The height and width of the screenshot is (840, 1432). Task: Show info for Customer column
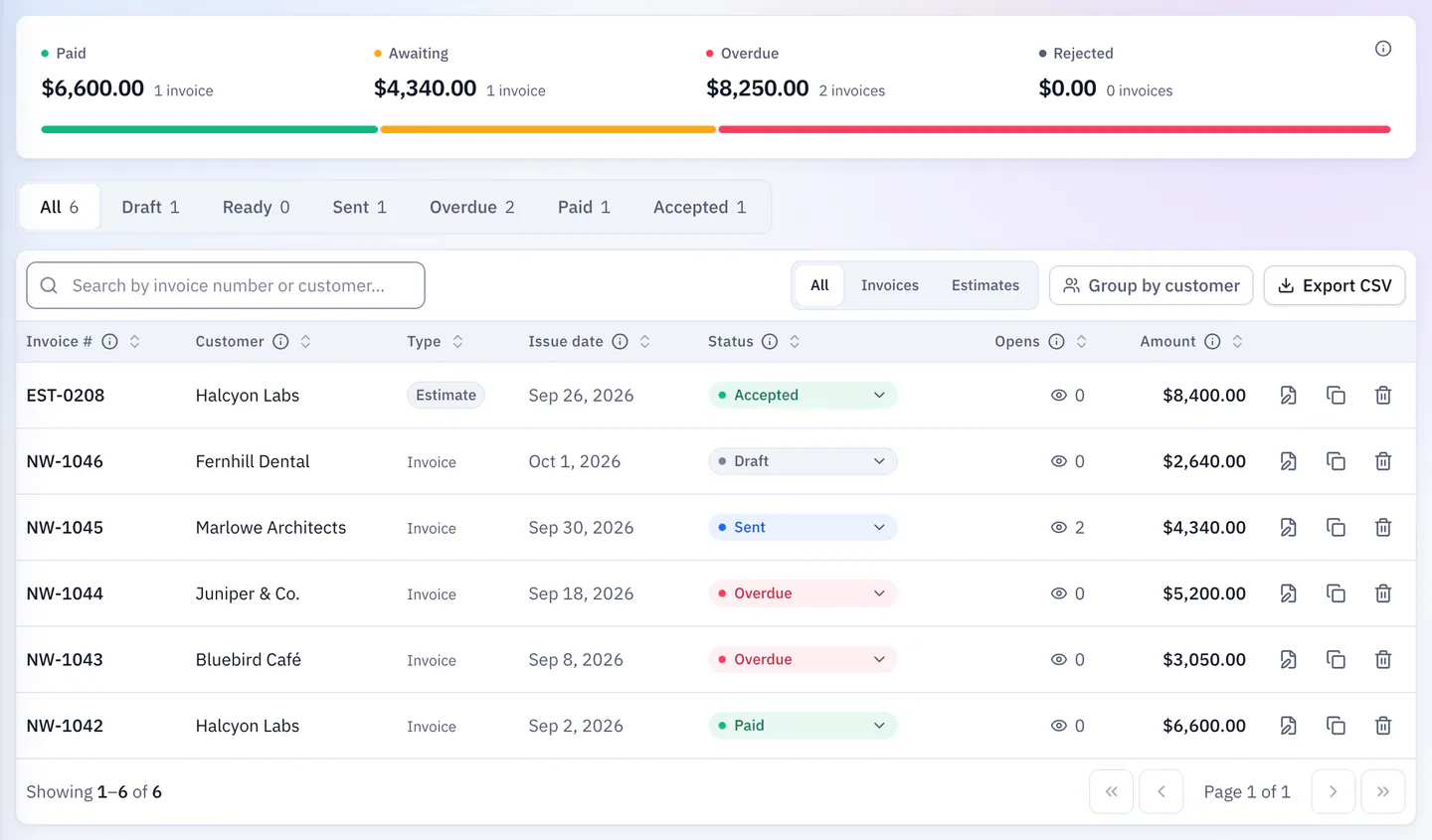click(280, 342)
